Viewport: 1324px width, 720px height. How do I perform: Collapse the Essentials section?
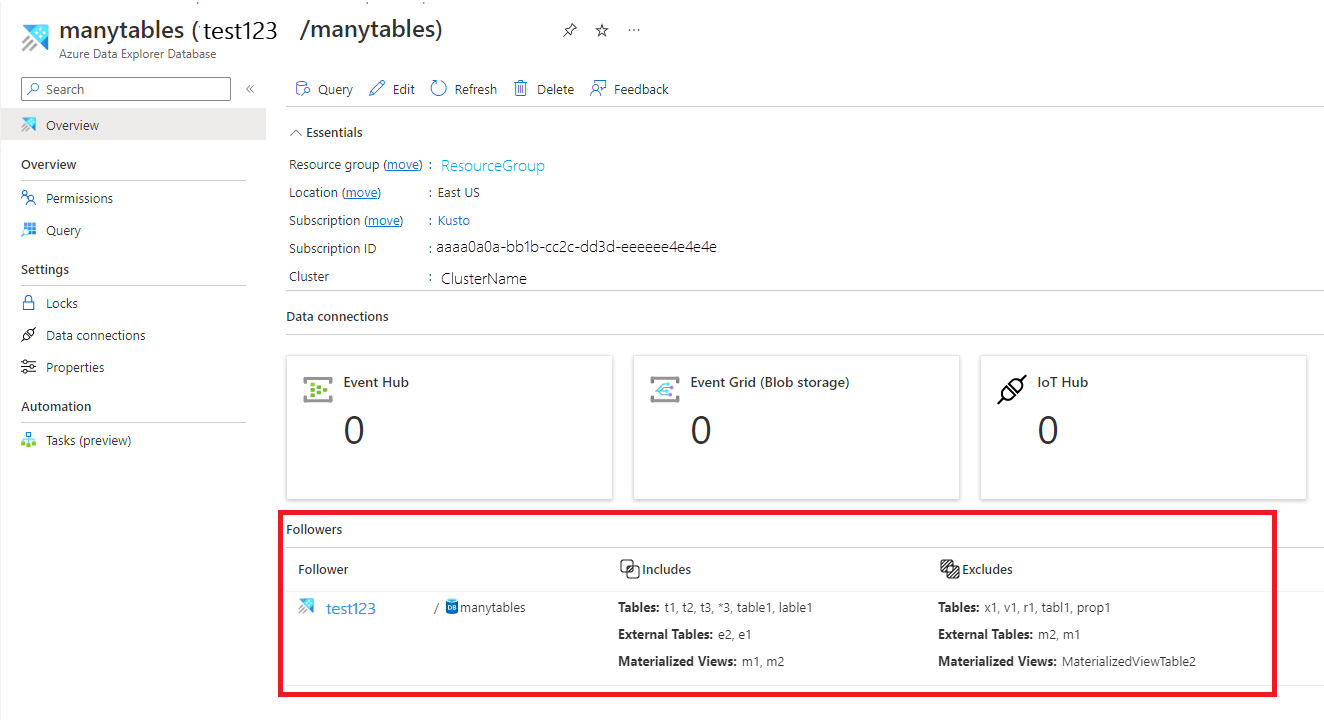(x=296, y=132)
